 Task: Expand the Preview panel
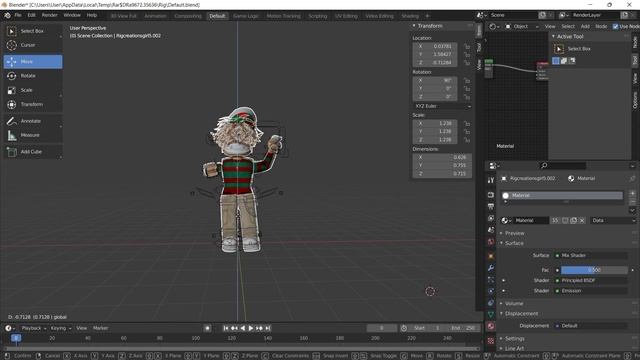[x=514, y=233]
